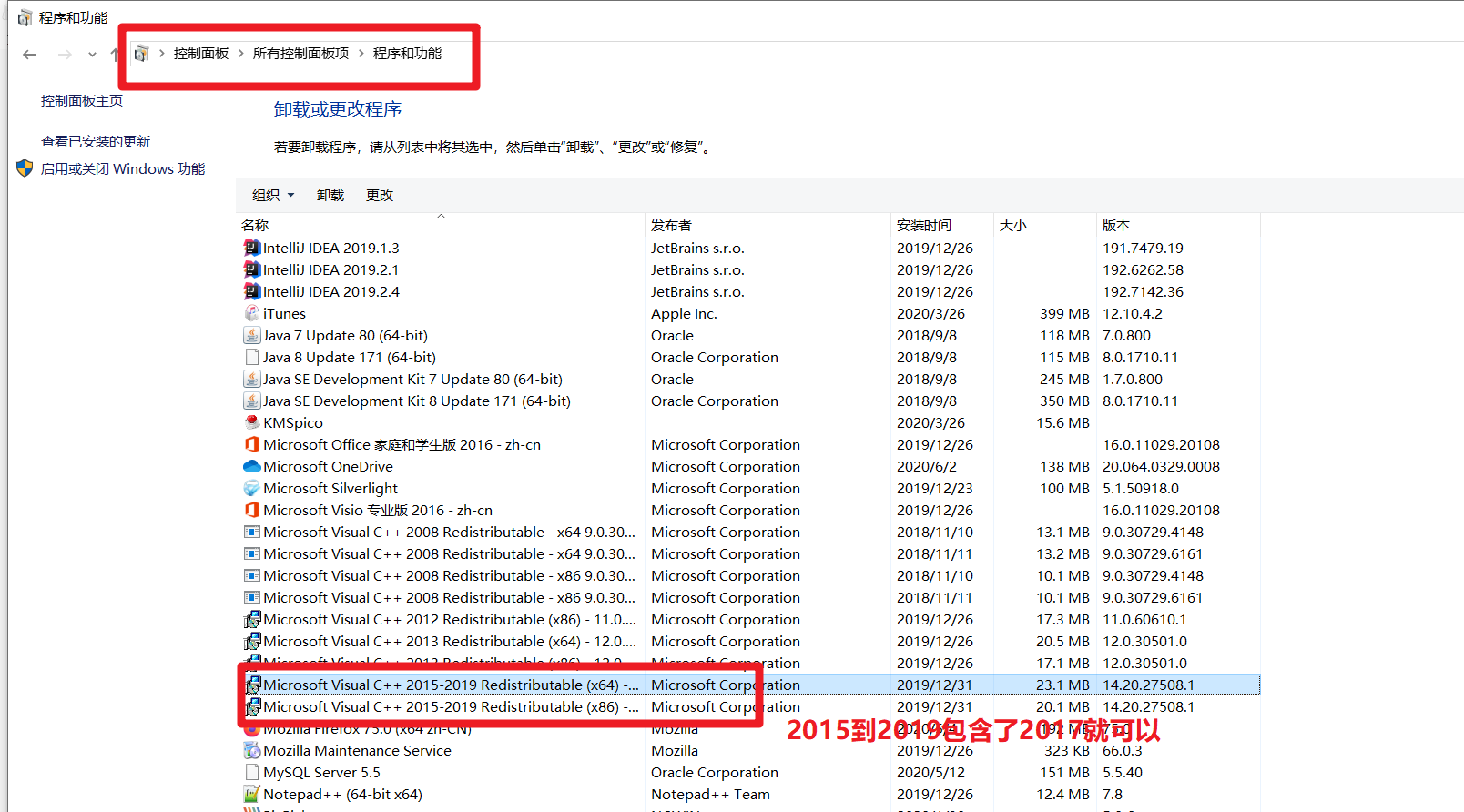Click the IntelliJ IDEA 2019.2.4 program icon
1464x812 pixels.
[x=252, y=291]
